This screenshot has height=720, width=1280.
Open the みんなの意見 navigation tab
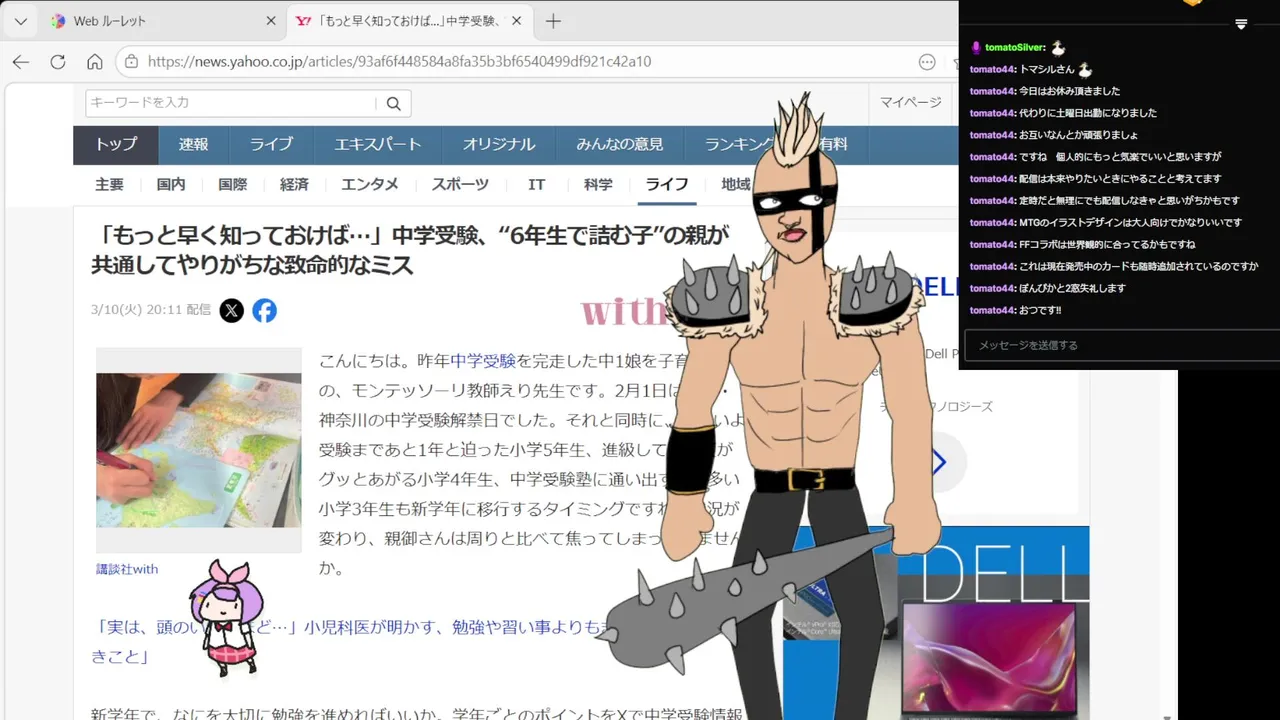(620, 144)
